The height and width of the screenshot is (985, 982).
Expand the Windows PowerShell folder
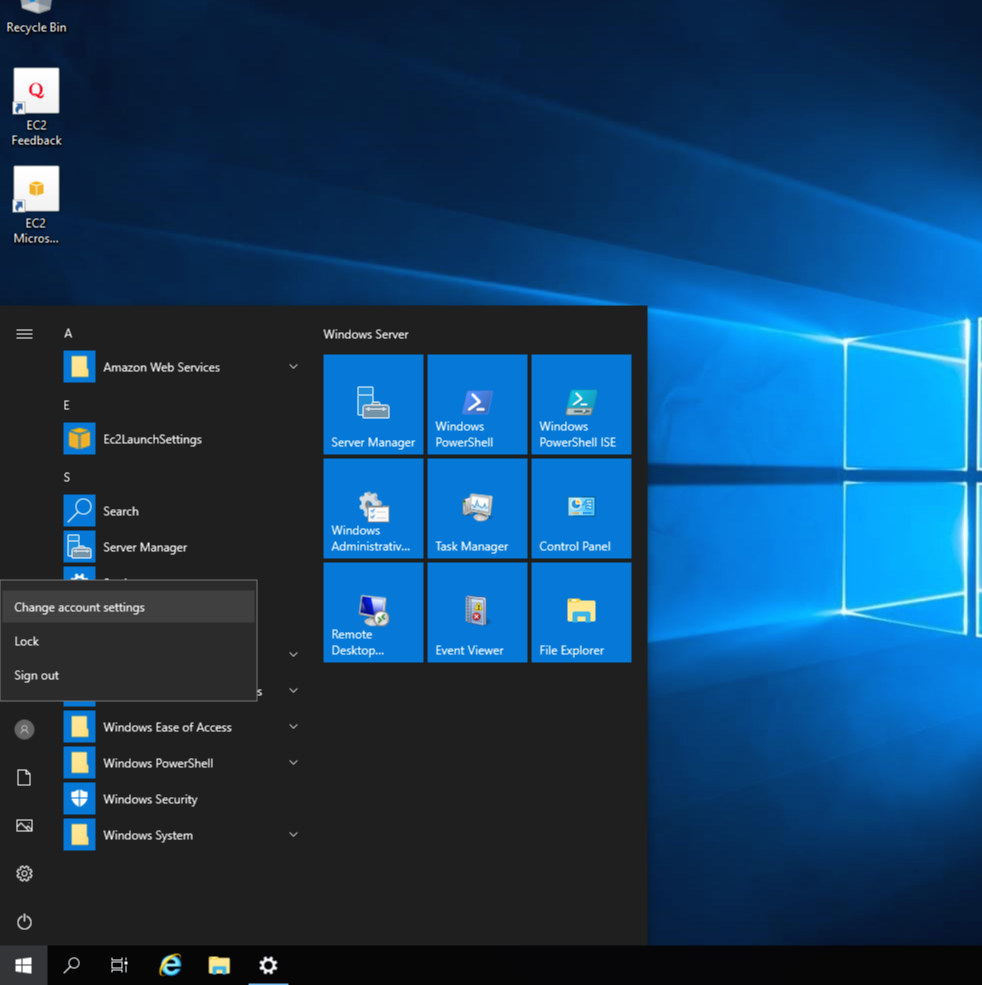(293, 763)
